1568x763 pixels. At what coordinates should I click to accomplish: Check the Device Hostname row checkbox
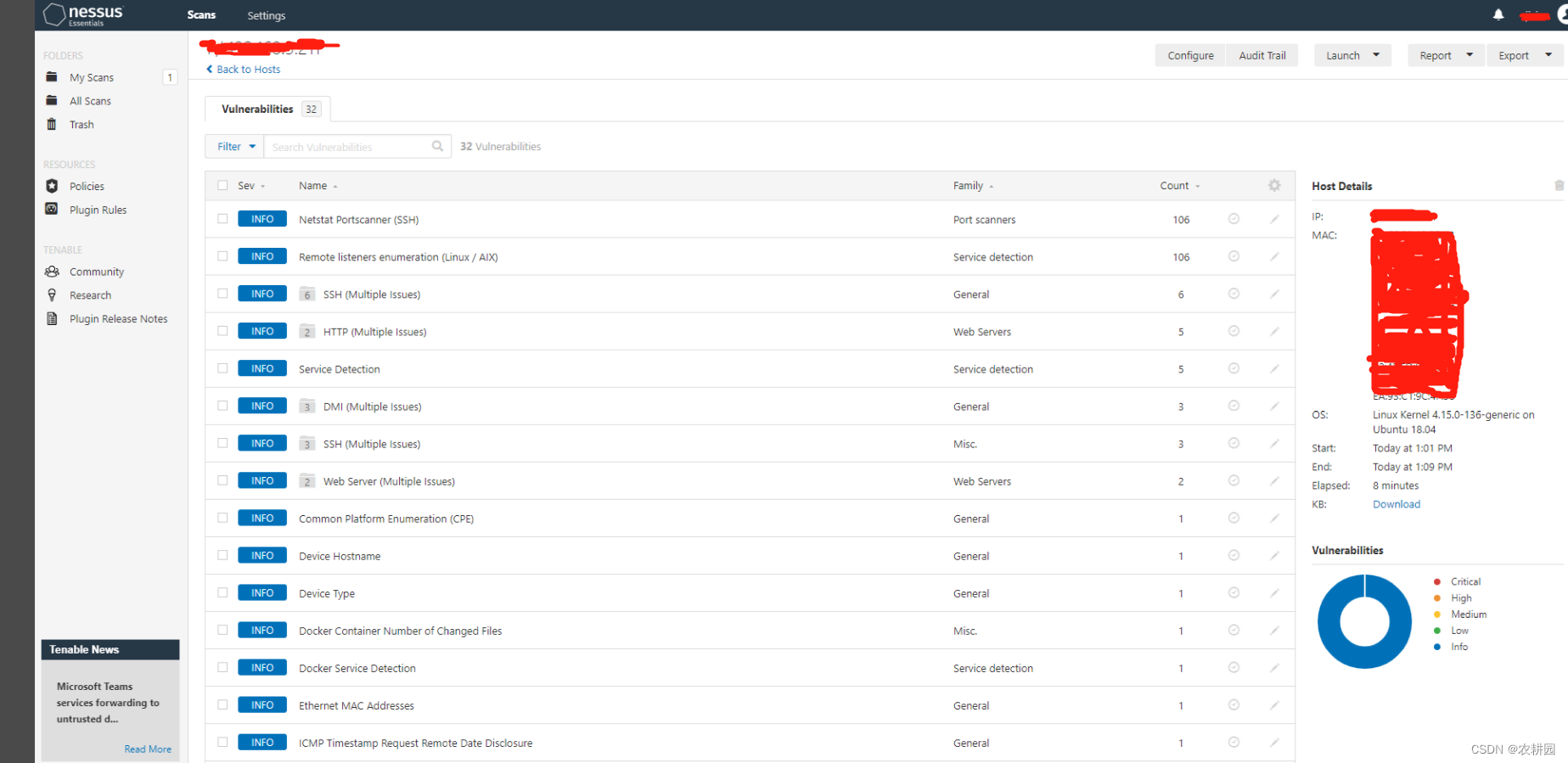(222, 555)
